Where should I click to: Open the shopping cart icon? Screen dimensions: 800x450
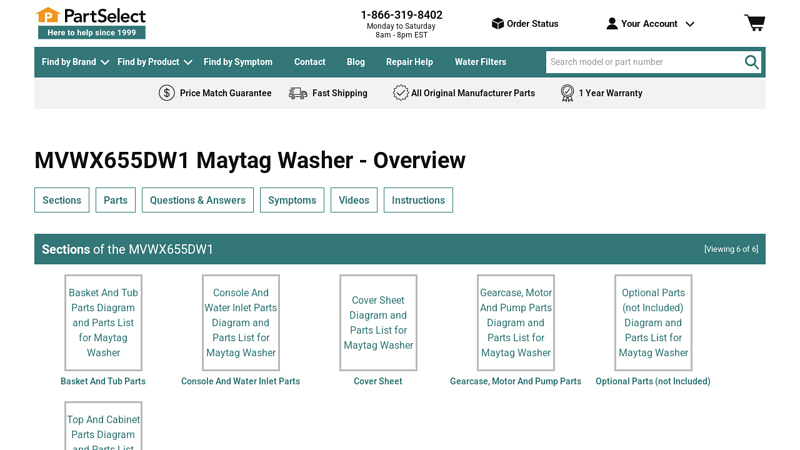755,22
